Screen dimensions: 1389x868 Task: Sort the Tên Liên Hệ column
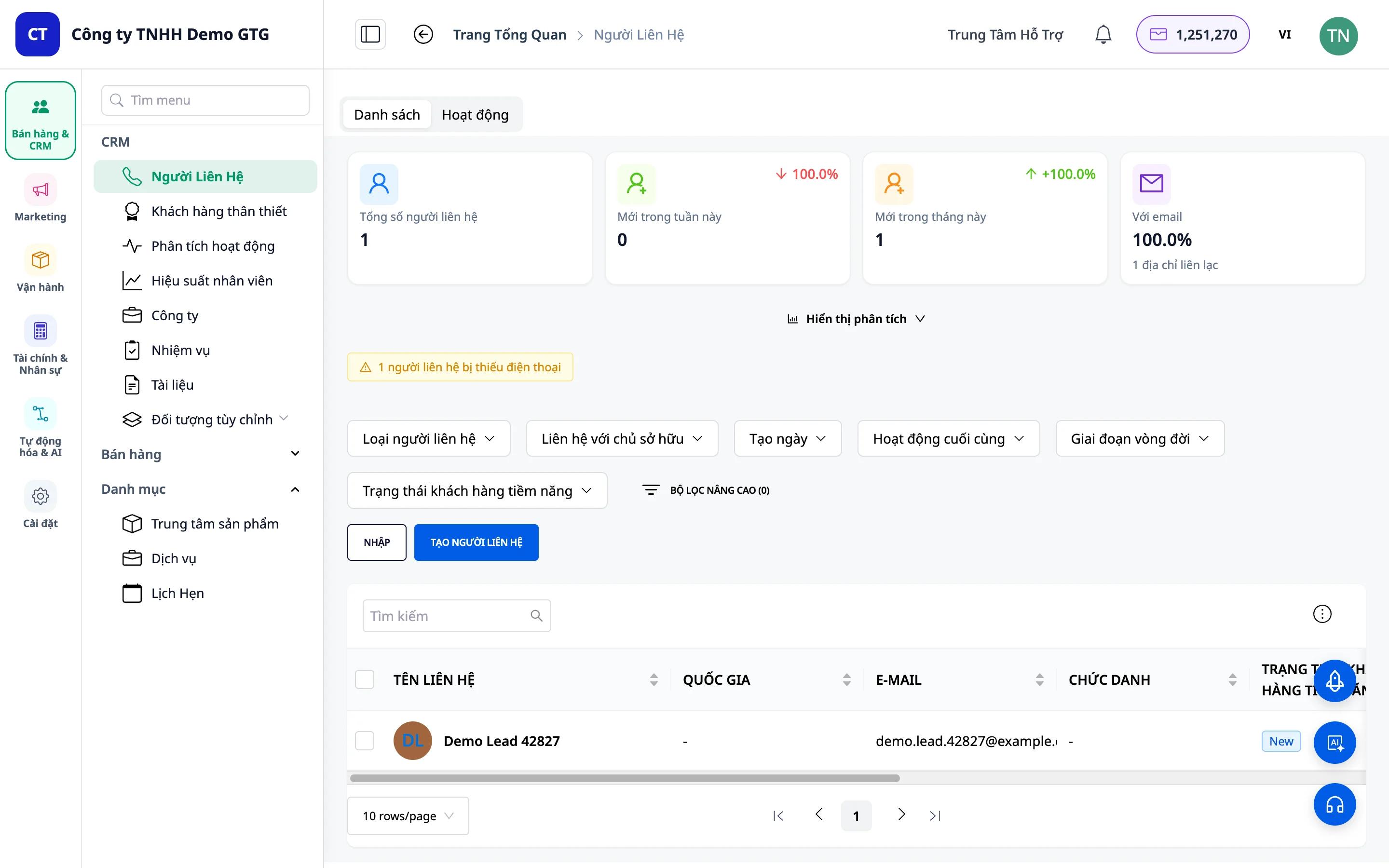(x=654, y=680)
